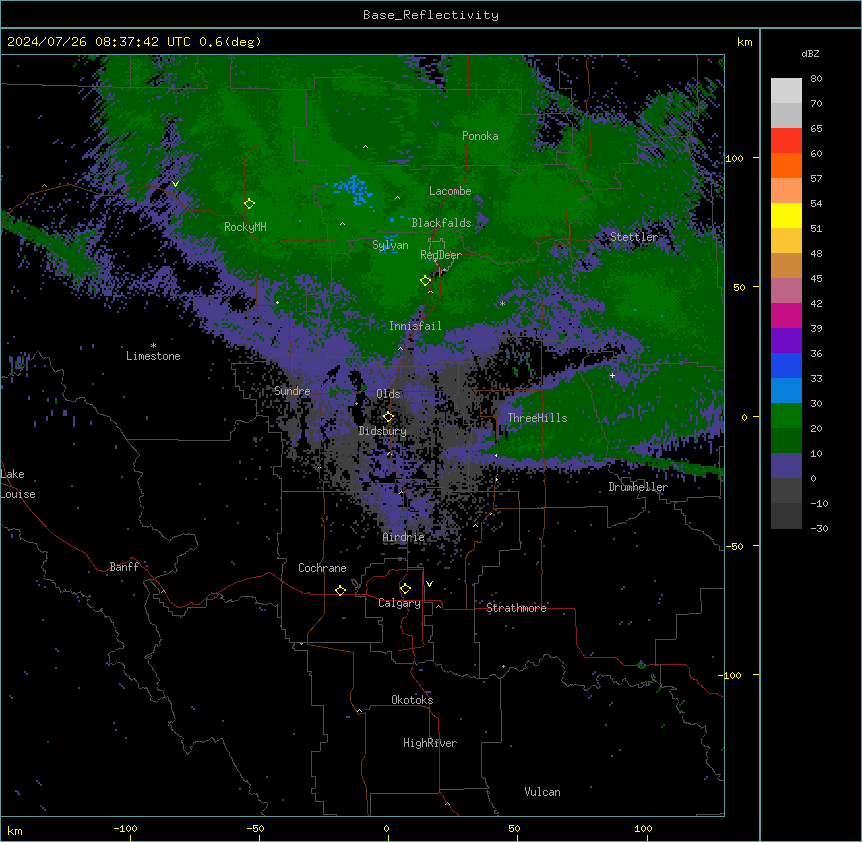Click the Sylvan label

click(x=390, y=245)
